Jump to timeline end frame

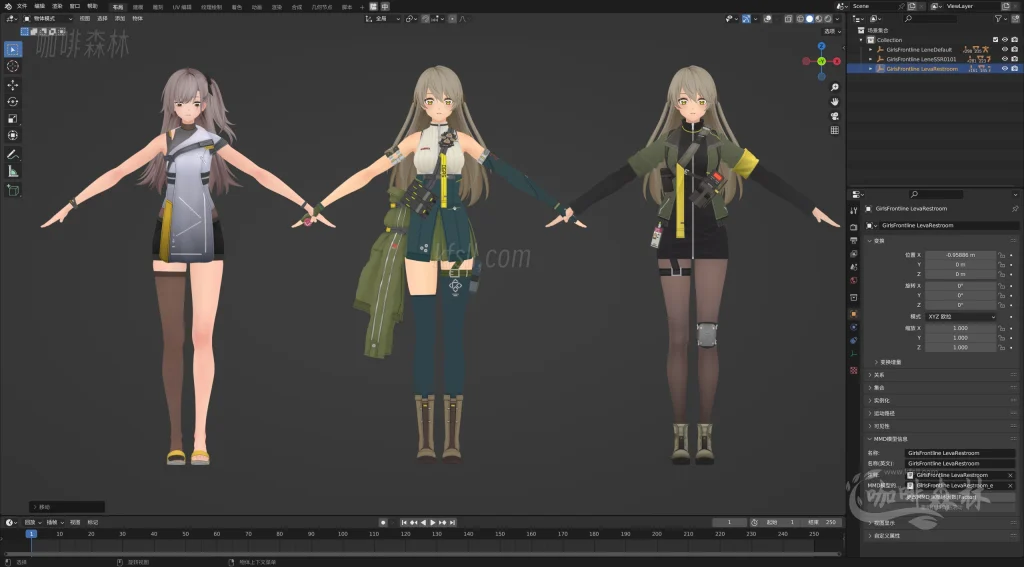click(x=452, y=523)
